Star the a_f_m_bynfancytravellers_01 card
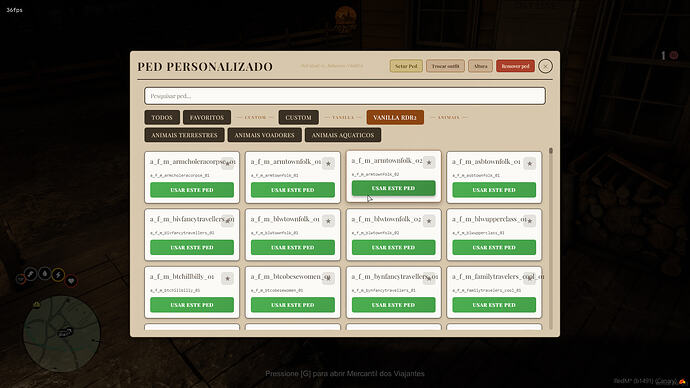 tap(429, 278)
